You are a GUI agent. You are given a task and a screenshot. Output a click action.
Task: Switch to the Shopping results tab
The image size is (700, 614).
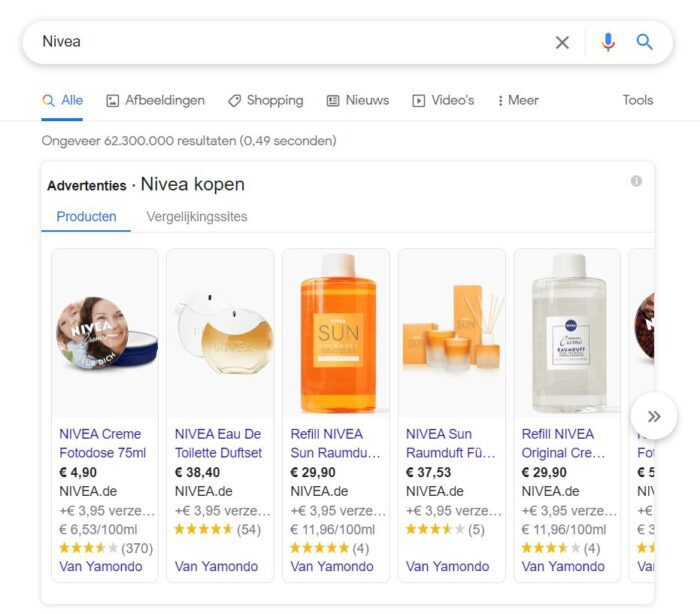pyautogui.click(x=265, y=100)
